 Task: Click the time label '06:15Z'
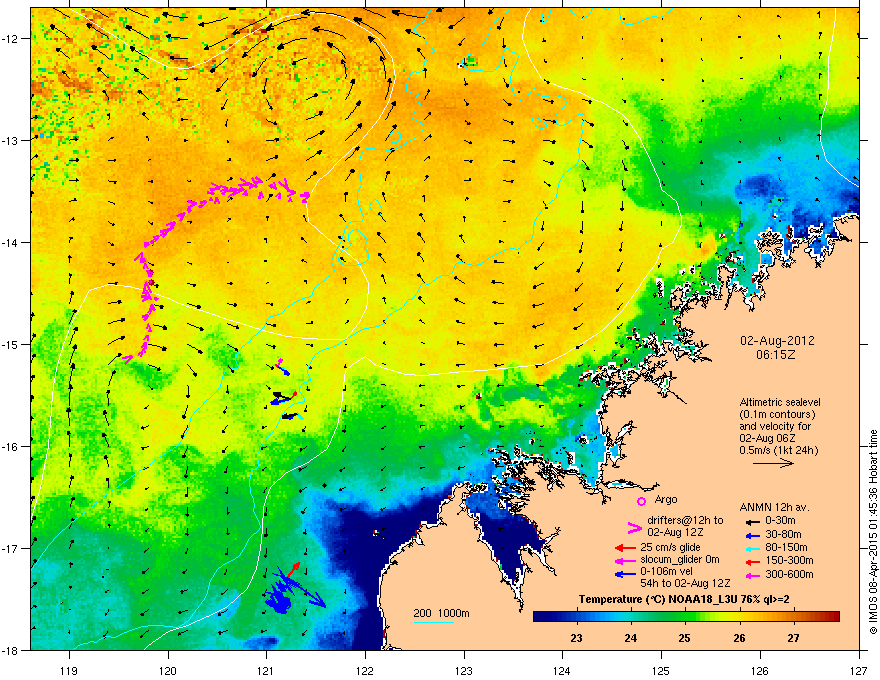[776, 355]
